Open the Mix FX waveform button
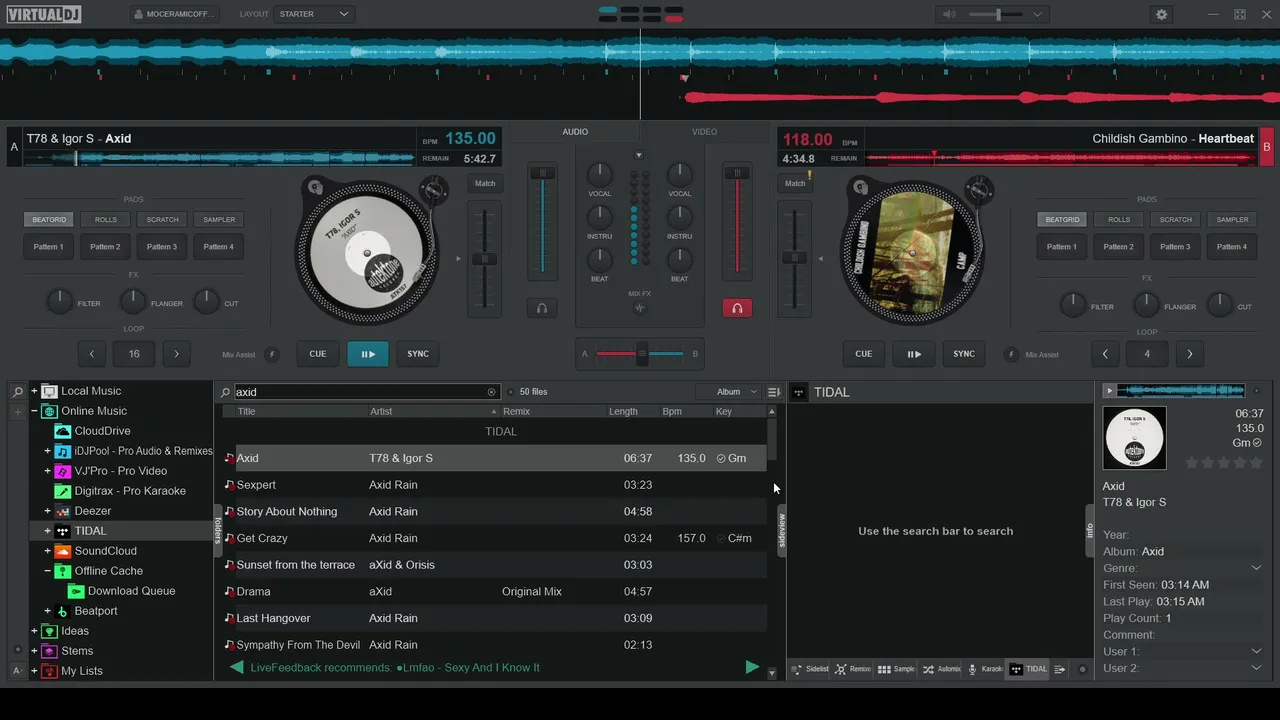Screen dimensions: 1280x720 [640, 308]
